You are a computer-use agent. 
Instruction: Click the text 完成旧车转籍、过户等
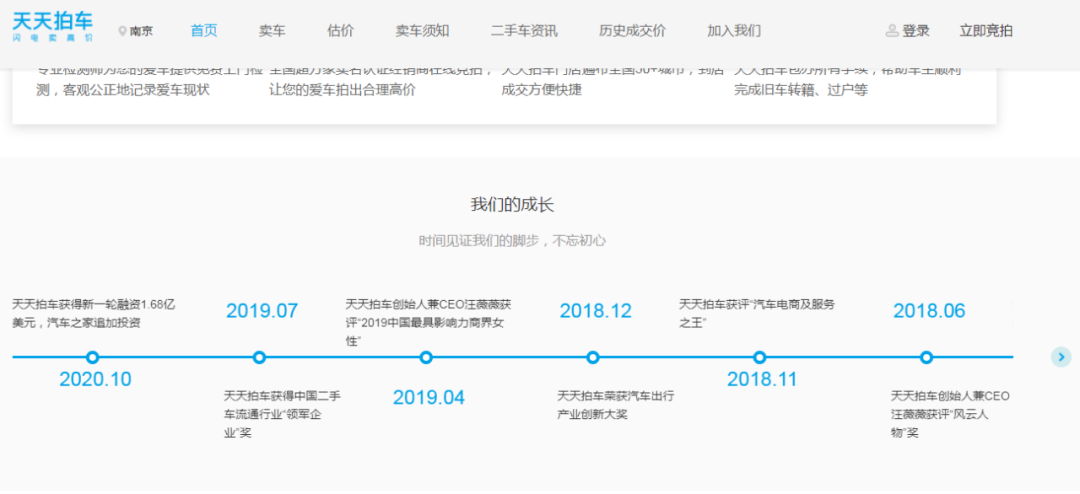pos(801,90)
